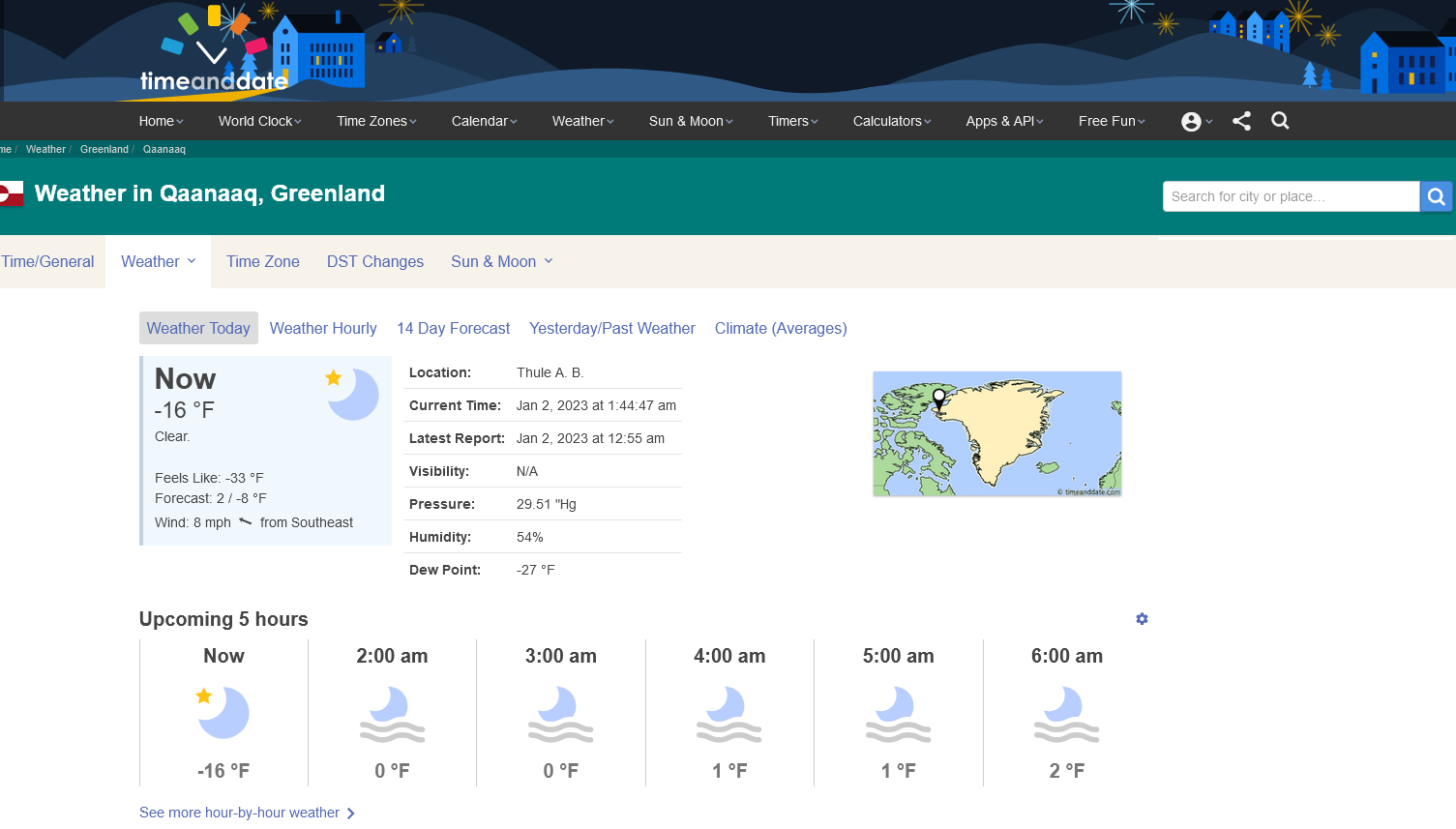Viewport: 1456px width, 829px height.
Task: Click the Visibility value 'N/A'
Action: 527,471
